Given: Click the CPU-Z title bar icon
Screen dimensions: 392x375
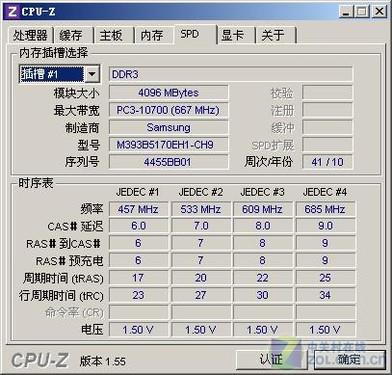Looking at the screenshot, I should [12, 12].
